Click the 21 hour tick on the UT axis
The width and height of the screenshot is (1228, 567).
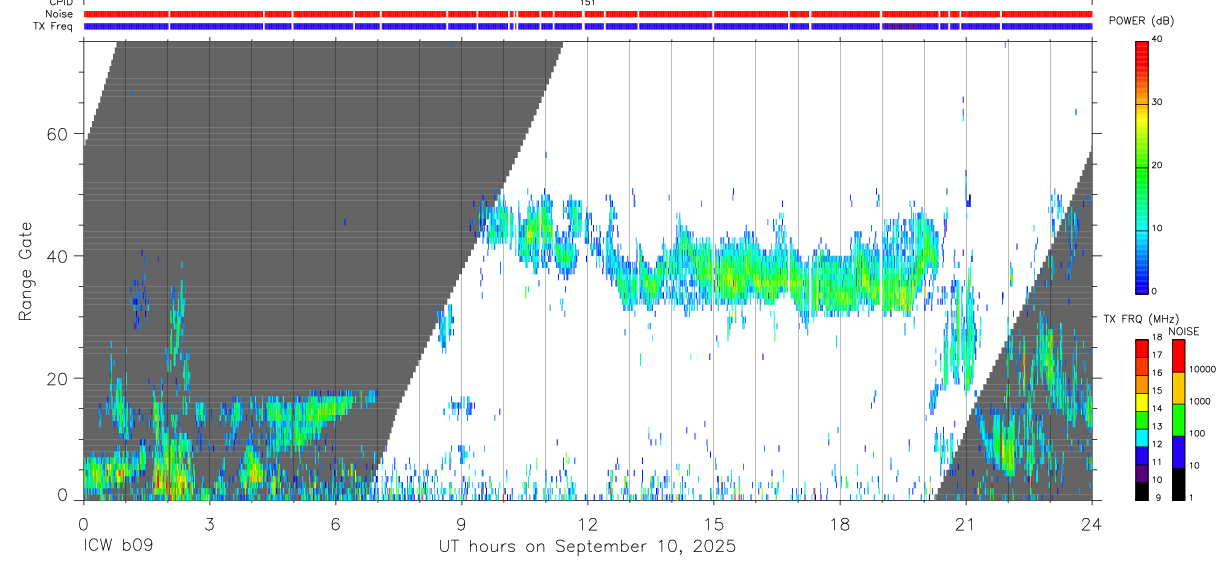click(965, 523)
